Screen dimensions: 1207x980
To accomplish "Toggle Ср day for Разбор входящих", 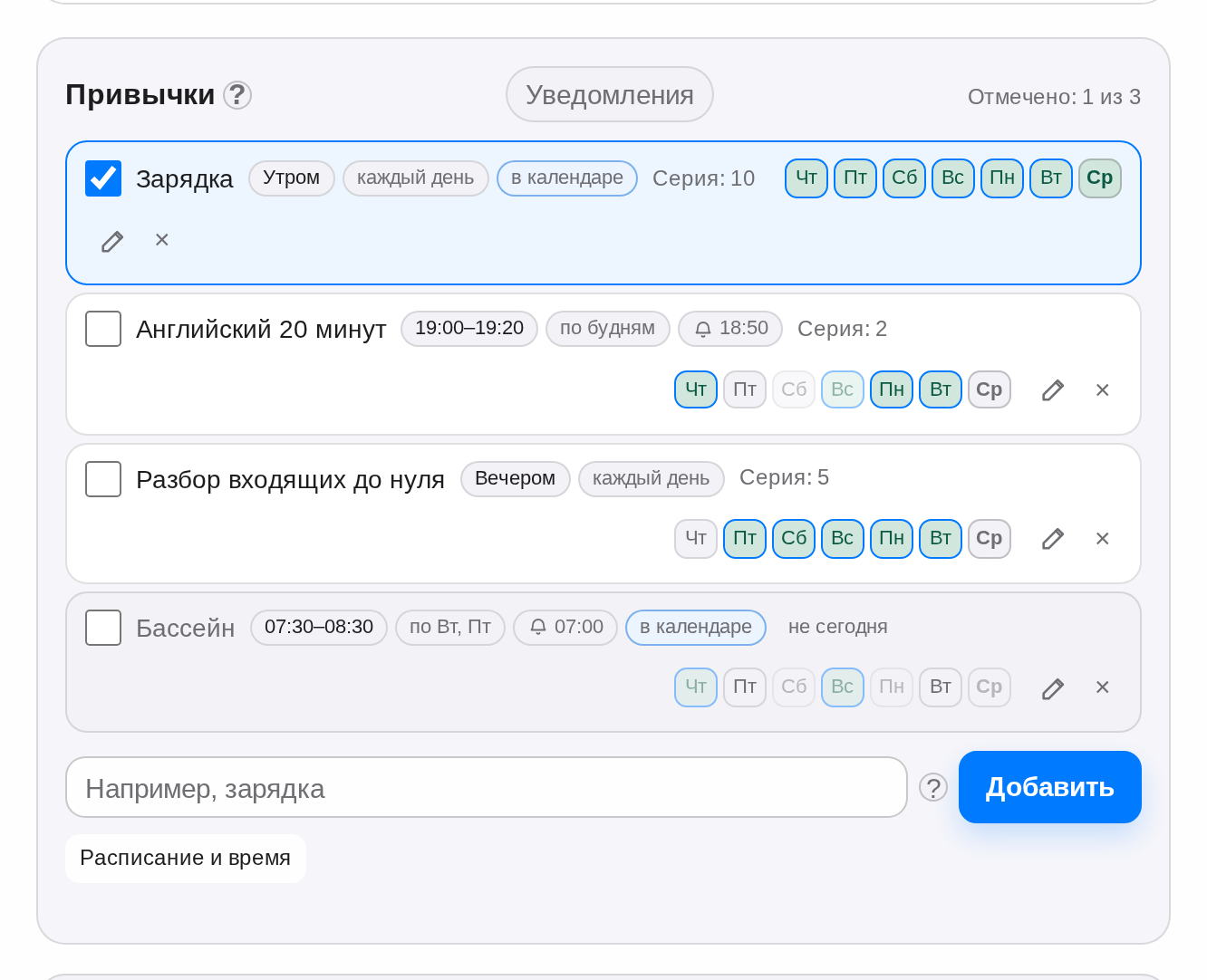I will click(990, 539).
